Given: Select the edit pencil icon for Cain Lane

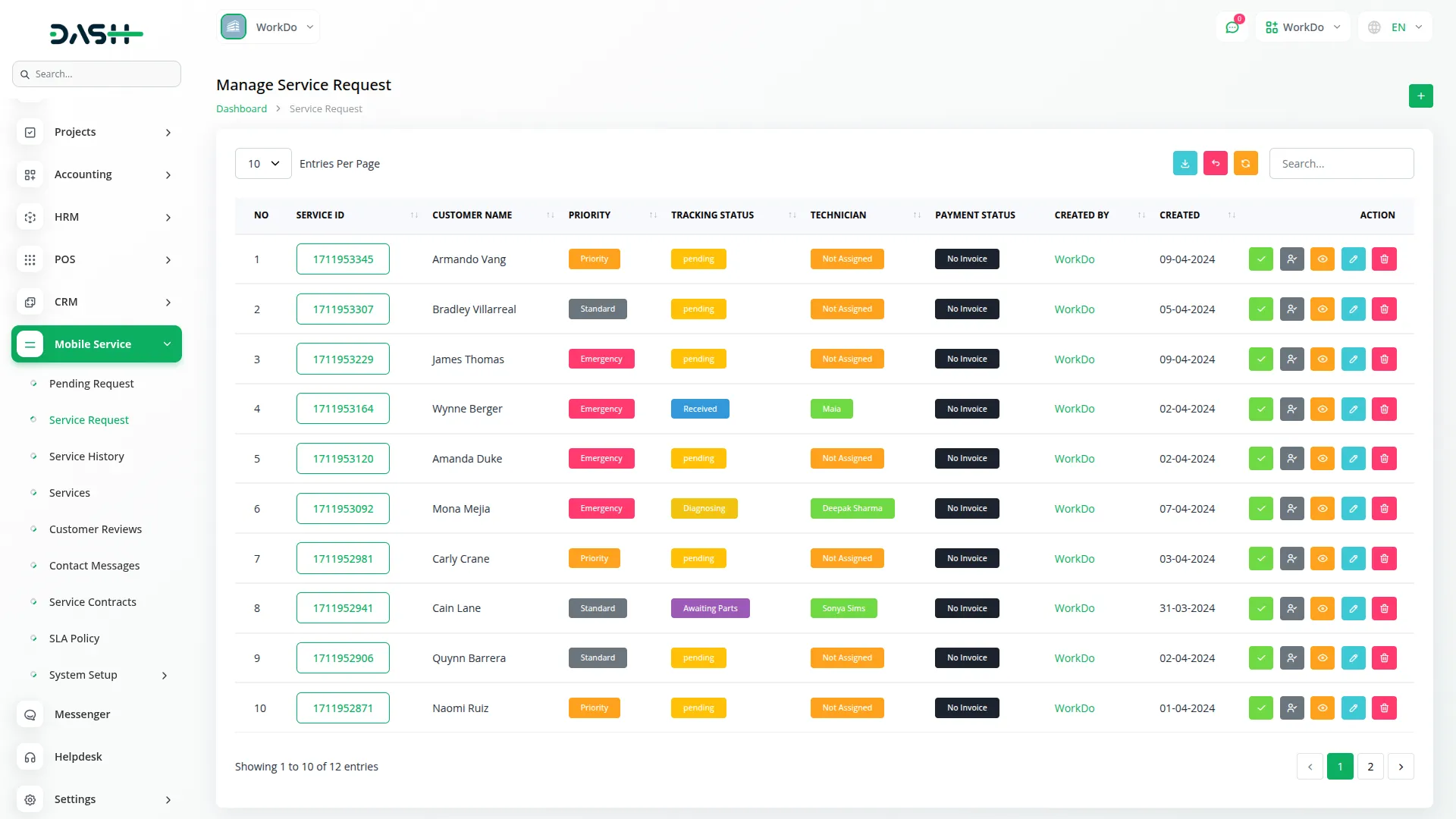Looking at the screenshot, I should click(1354, 607).
